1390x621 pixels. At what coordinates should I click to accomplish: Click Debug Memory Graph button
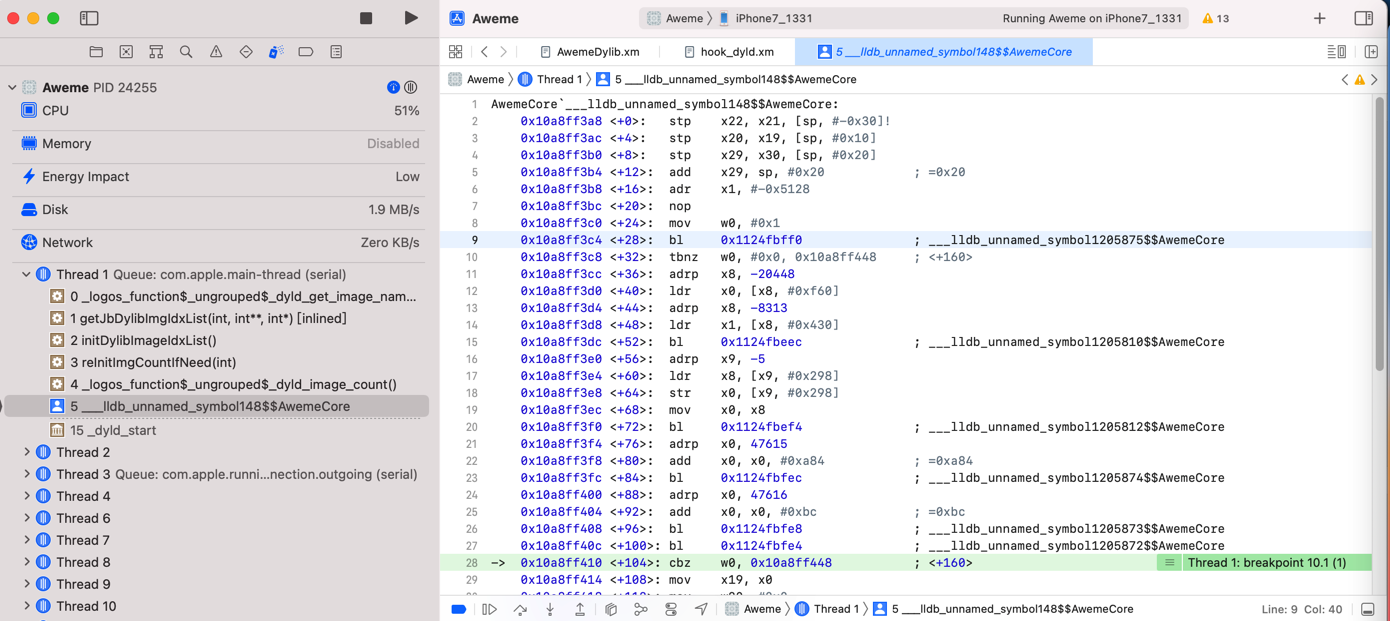click(641, 609)
